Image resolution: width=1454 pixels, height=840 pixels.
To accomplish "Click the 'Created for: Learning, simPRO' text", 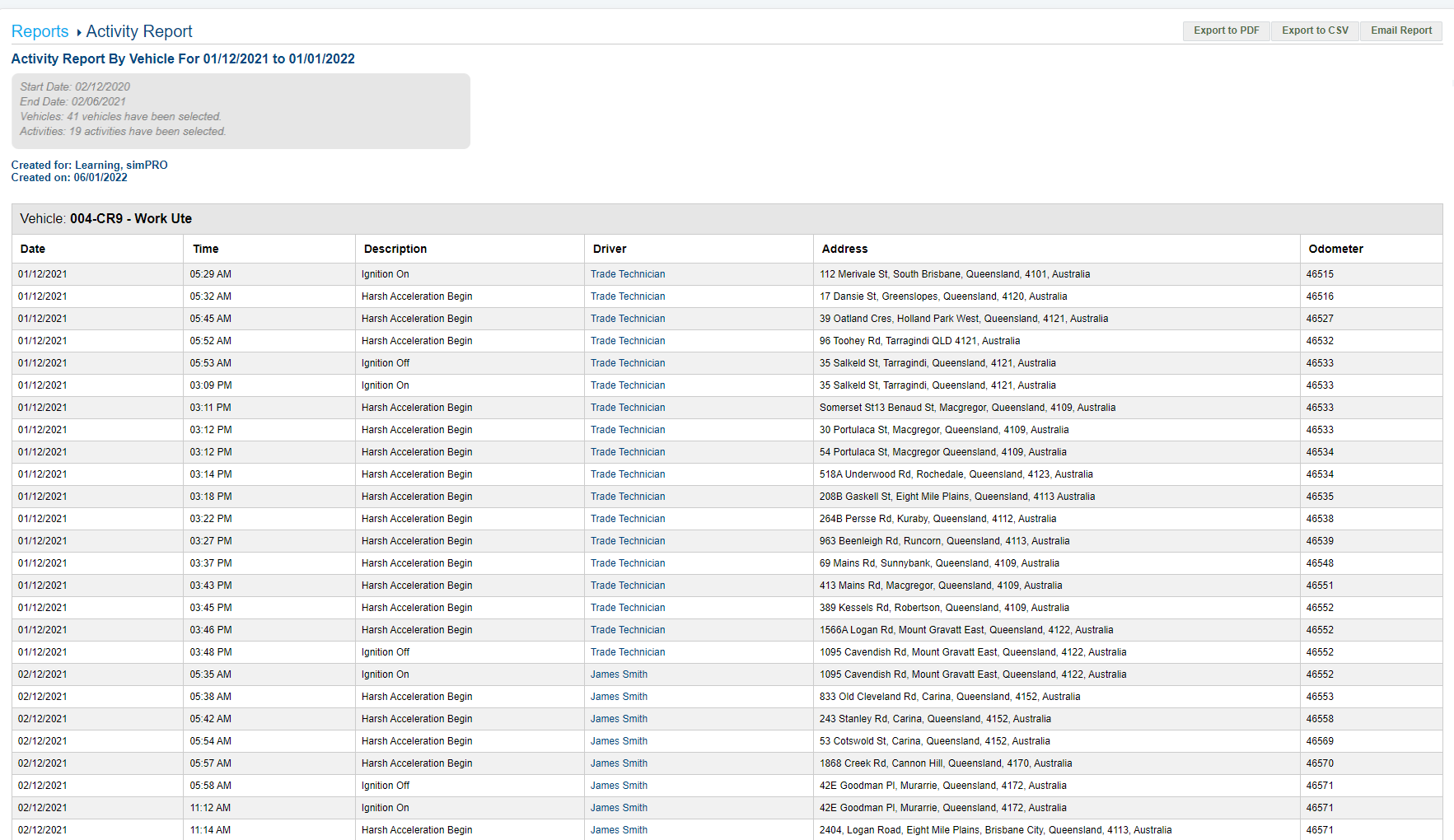I will click(x=89, y=165).
